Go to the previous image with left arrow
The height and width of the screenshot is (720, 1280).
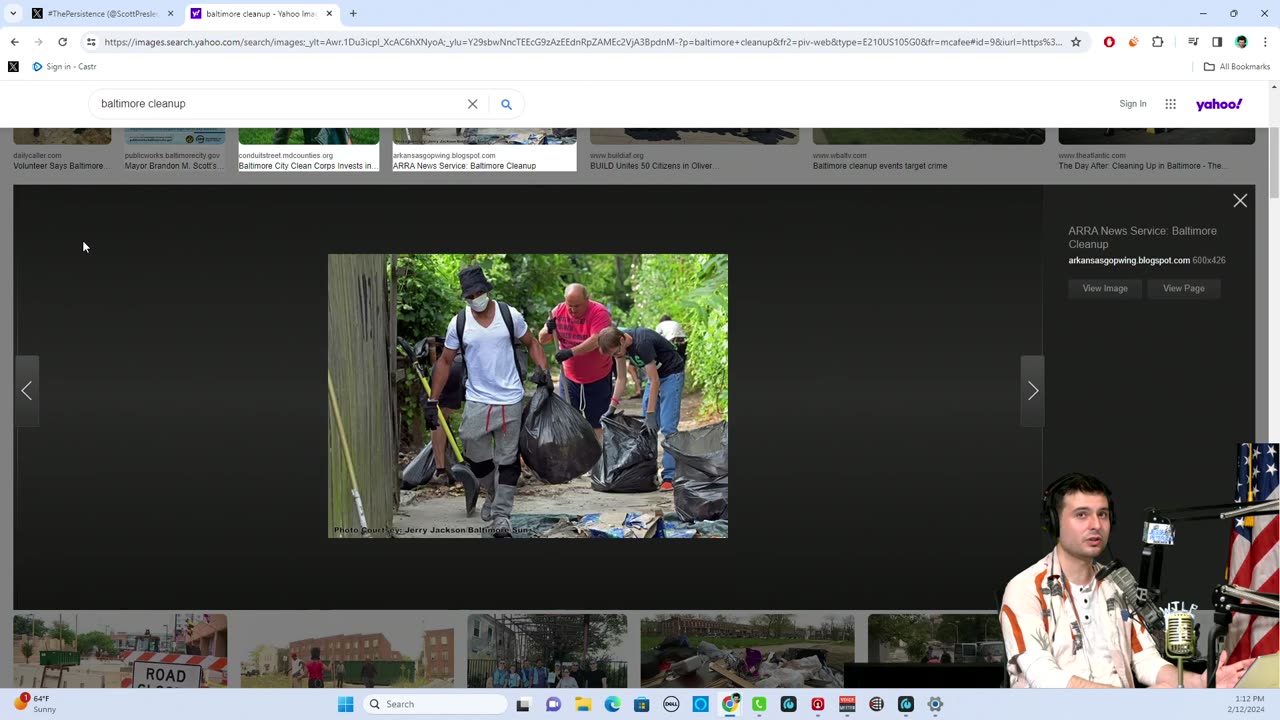pyautogui.click(x=27, y=391)
